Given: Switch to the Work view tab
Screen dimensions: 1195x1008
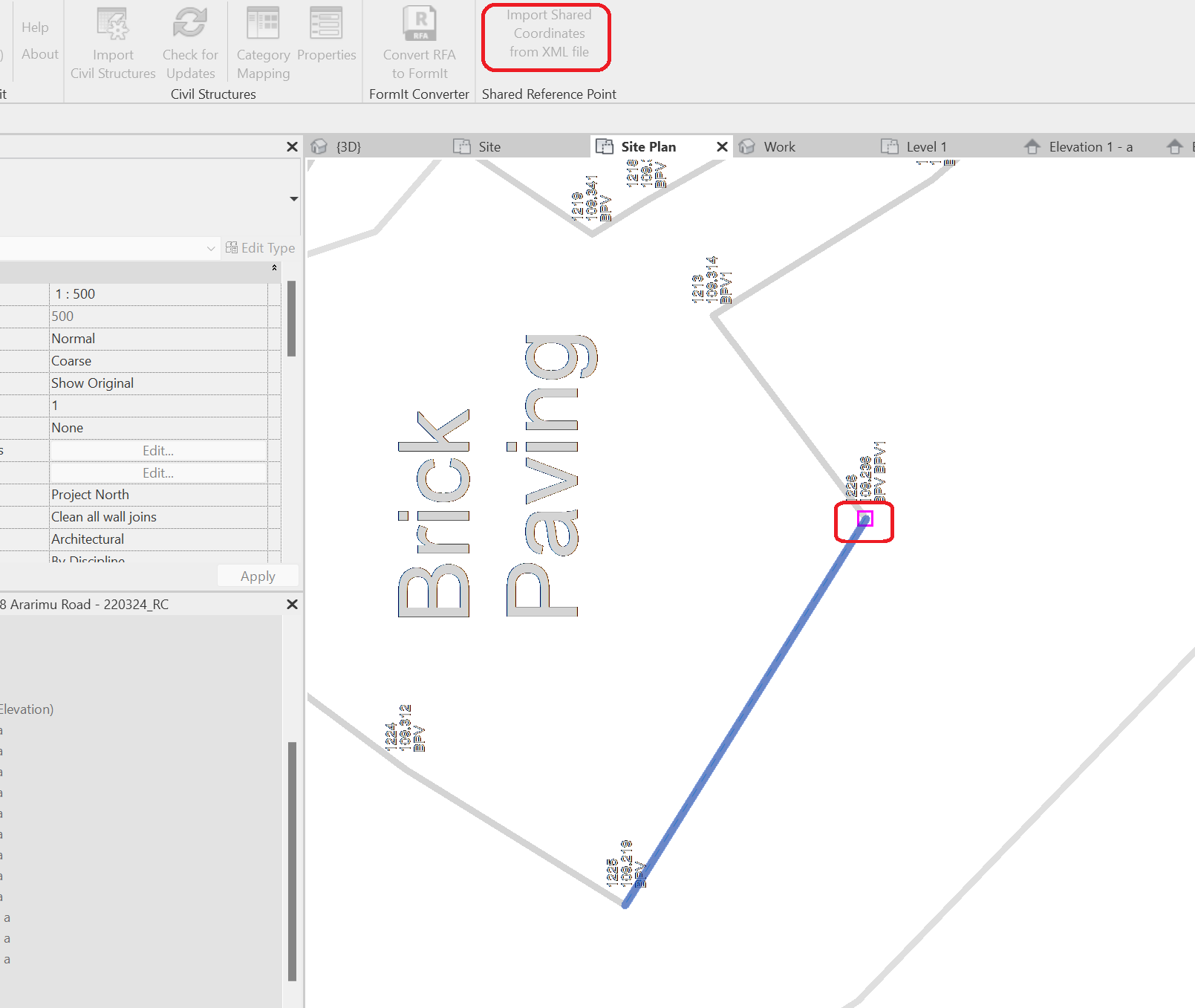Looking at the screenshot, I should coord(780,146).
